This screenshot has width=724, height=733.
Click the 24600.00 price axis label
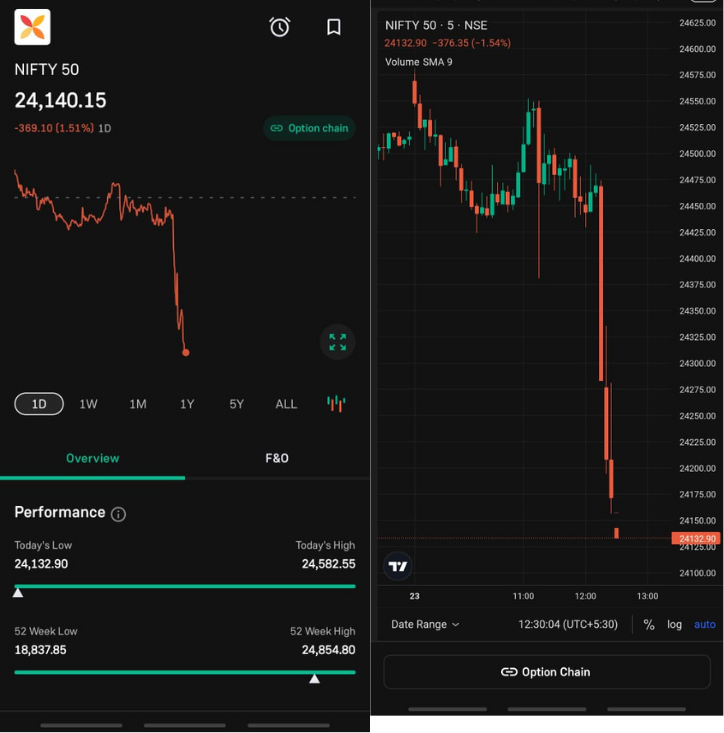coord(697,49)
